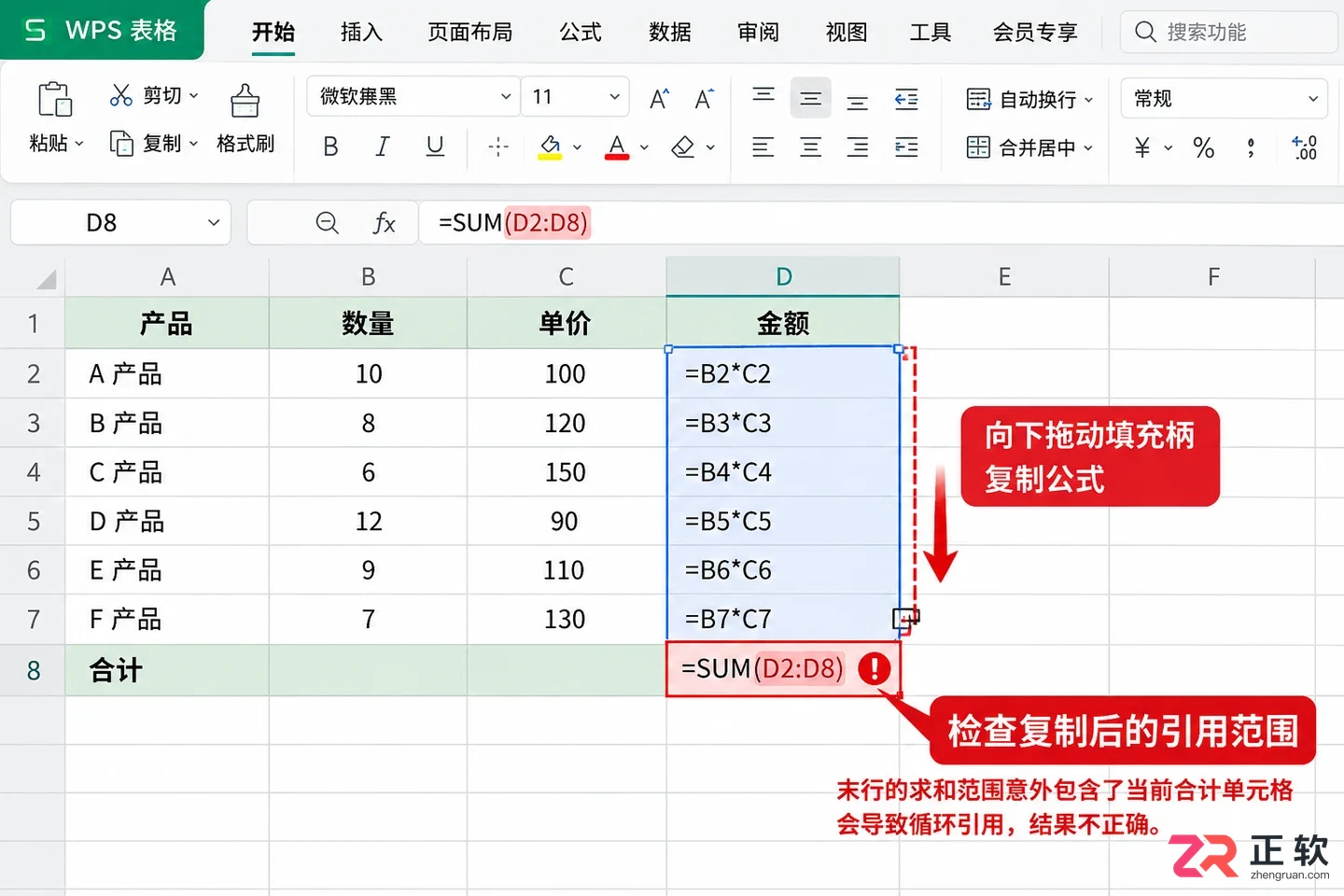The image size is (1344, 896).
Task: Open the 公式 ribbon tab
Action: [581, 33]
